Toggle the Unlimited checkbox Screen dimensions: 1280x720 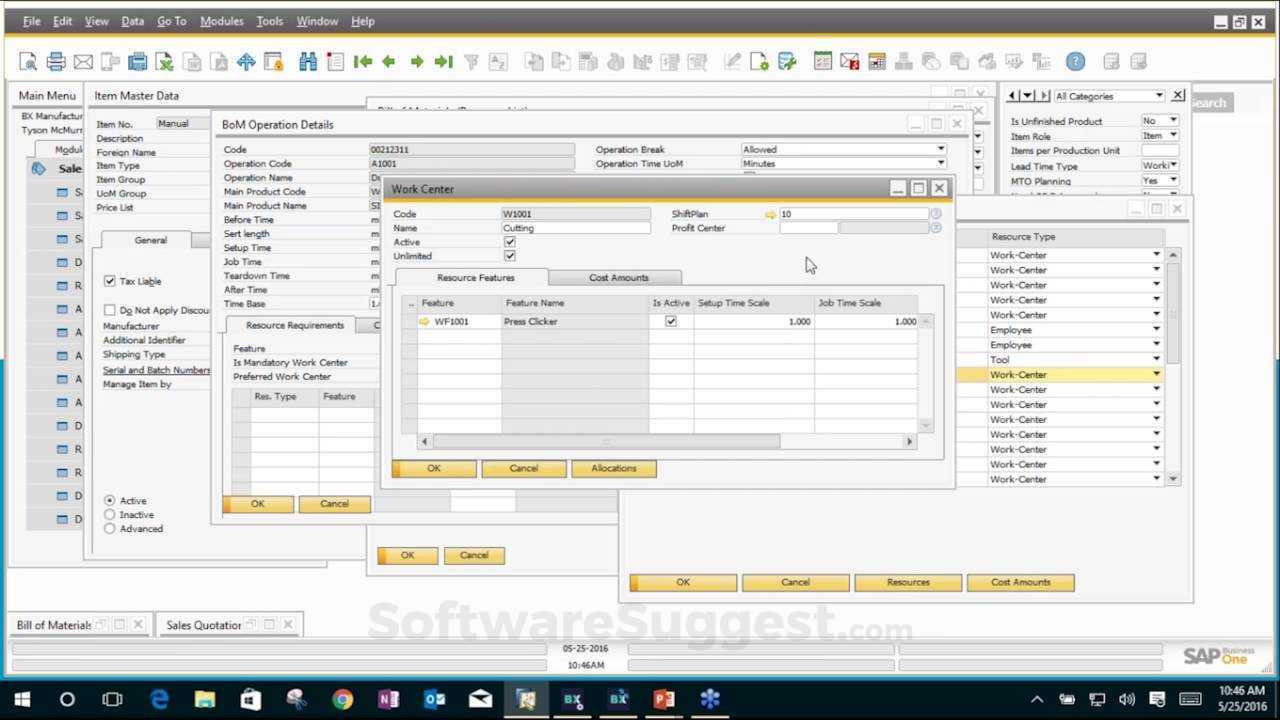coord(510,256)
